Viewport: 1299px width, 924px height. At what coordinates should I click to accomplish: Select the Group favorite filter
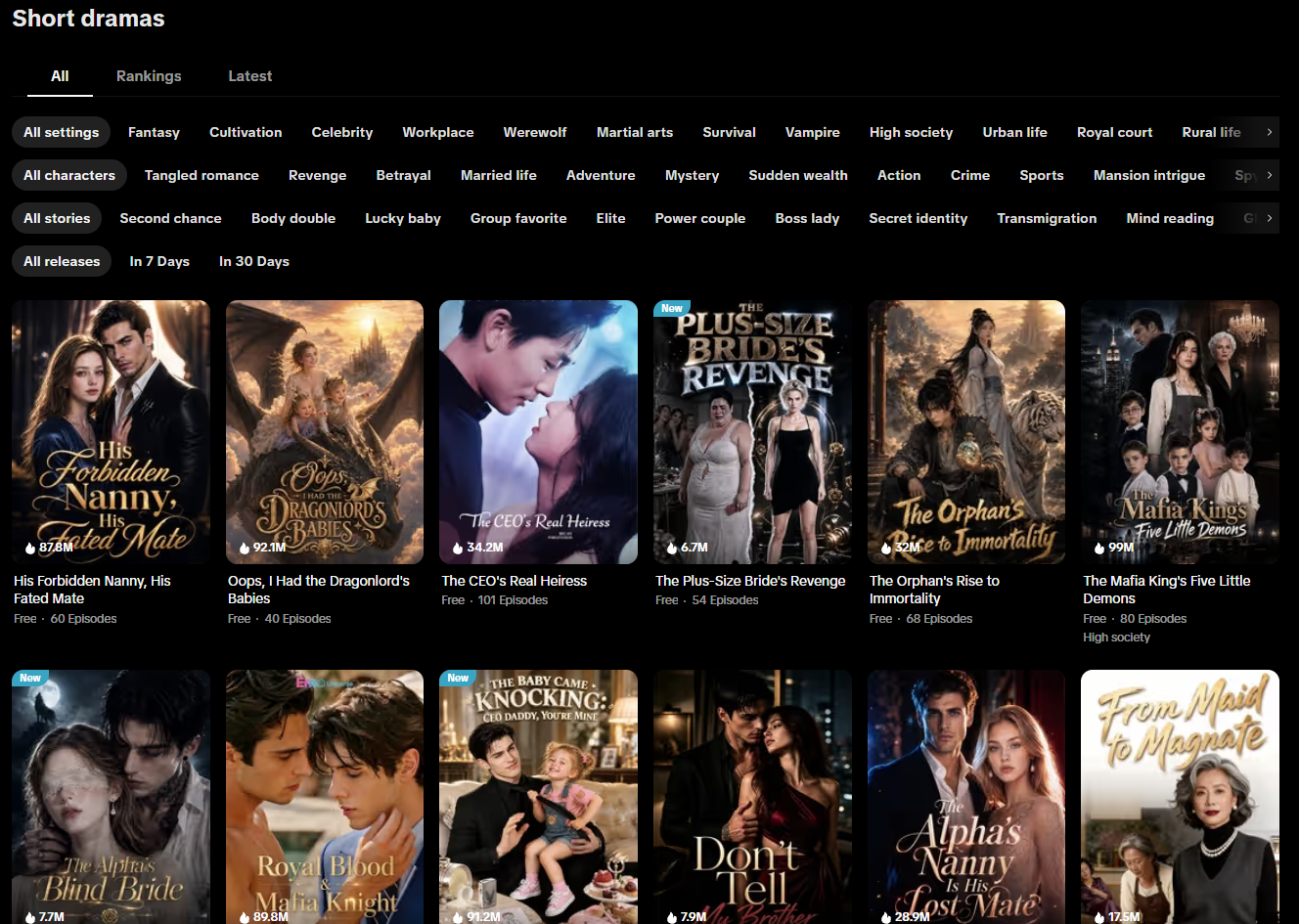pos(518,218)
